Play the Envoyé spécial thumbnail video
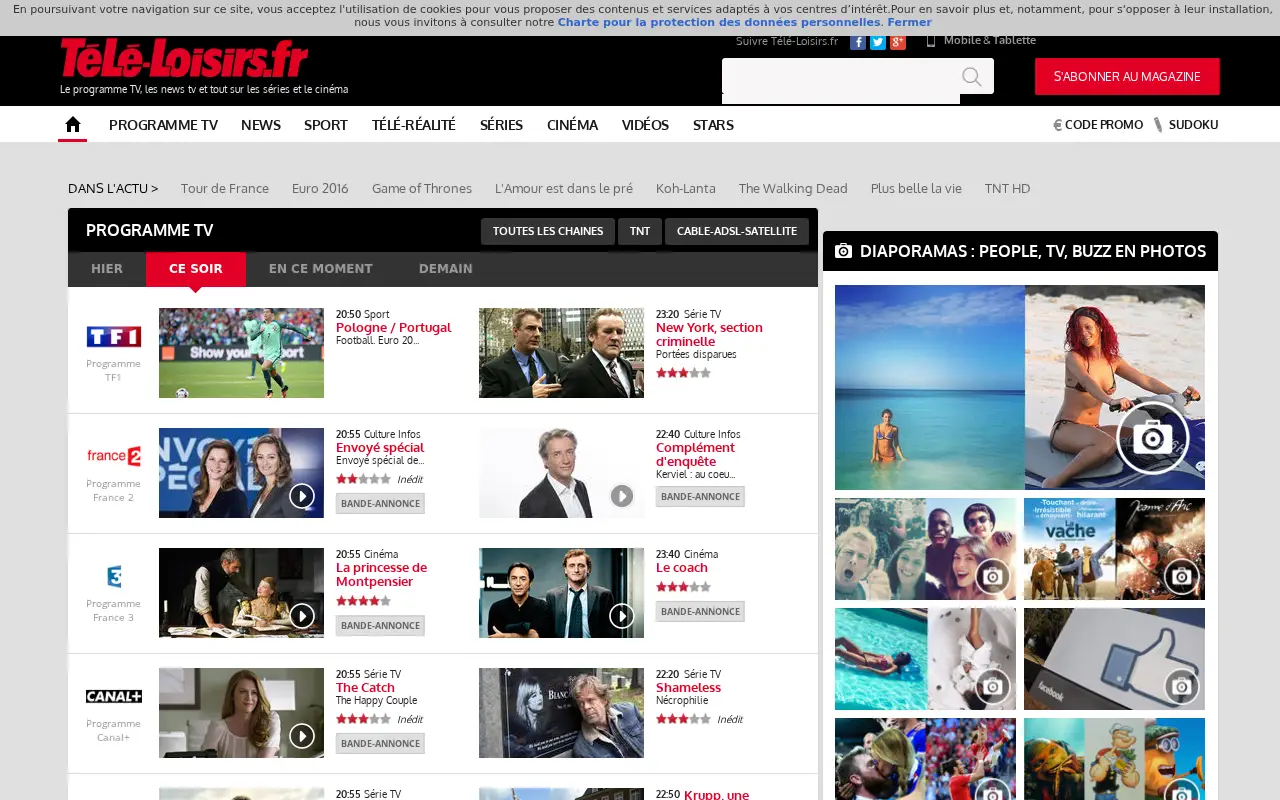1280x800 pixels. coord(241,473)
